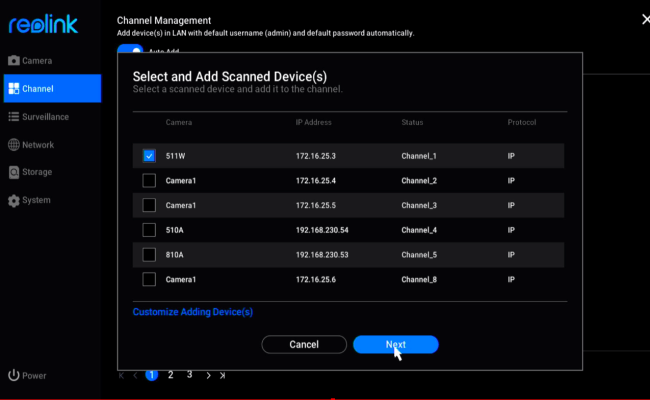This screenshot has height=400, width=650.
Task: Go to the next page arrow
Action: (x=208, y=376)
